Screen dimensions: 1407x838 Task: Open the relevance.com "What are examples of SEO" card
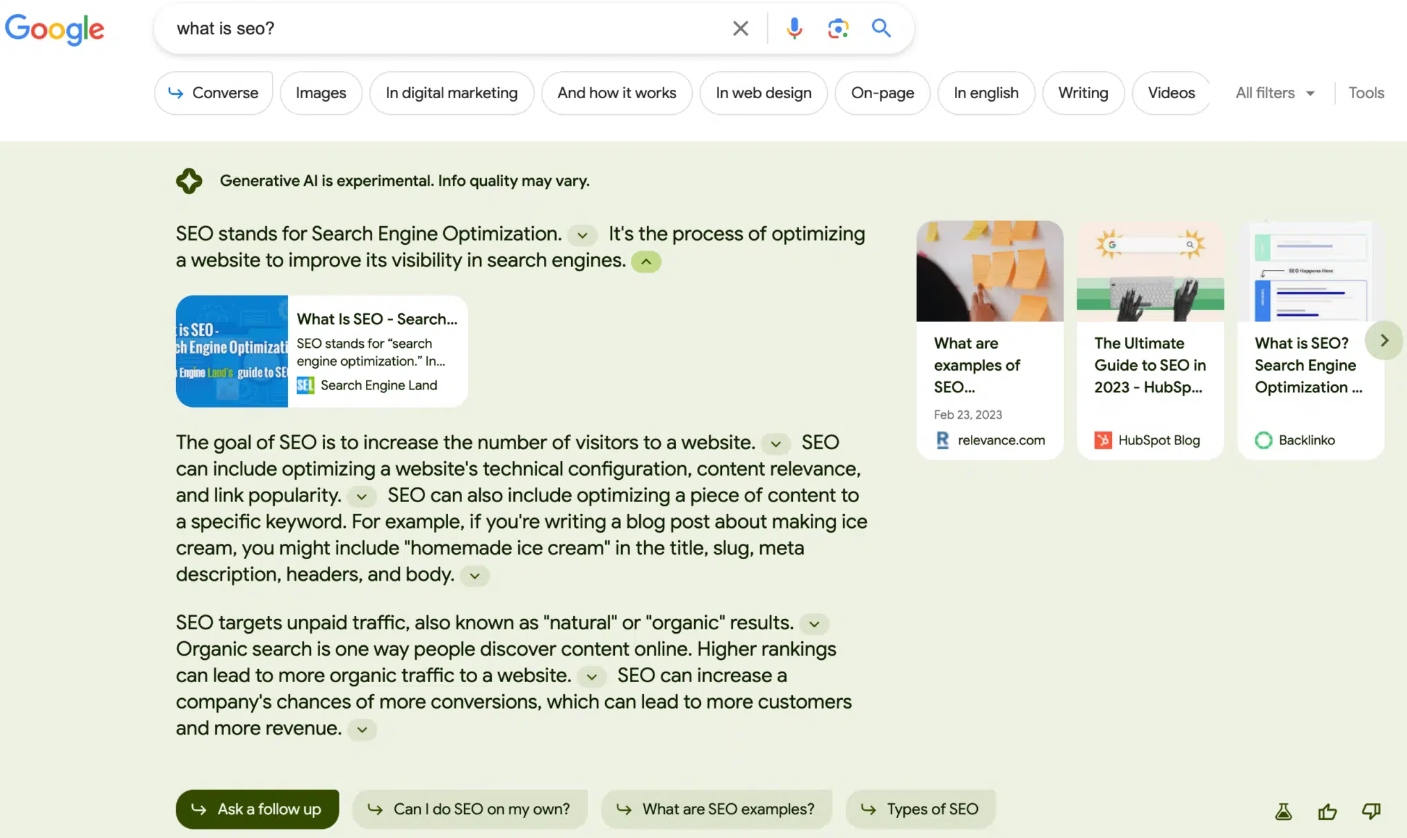[990, 340]
